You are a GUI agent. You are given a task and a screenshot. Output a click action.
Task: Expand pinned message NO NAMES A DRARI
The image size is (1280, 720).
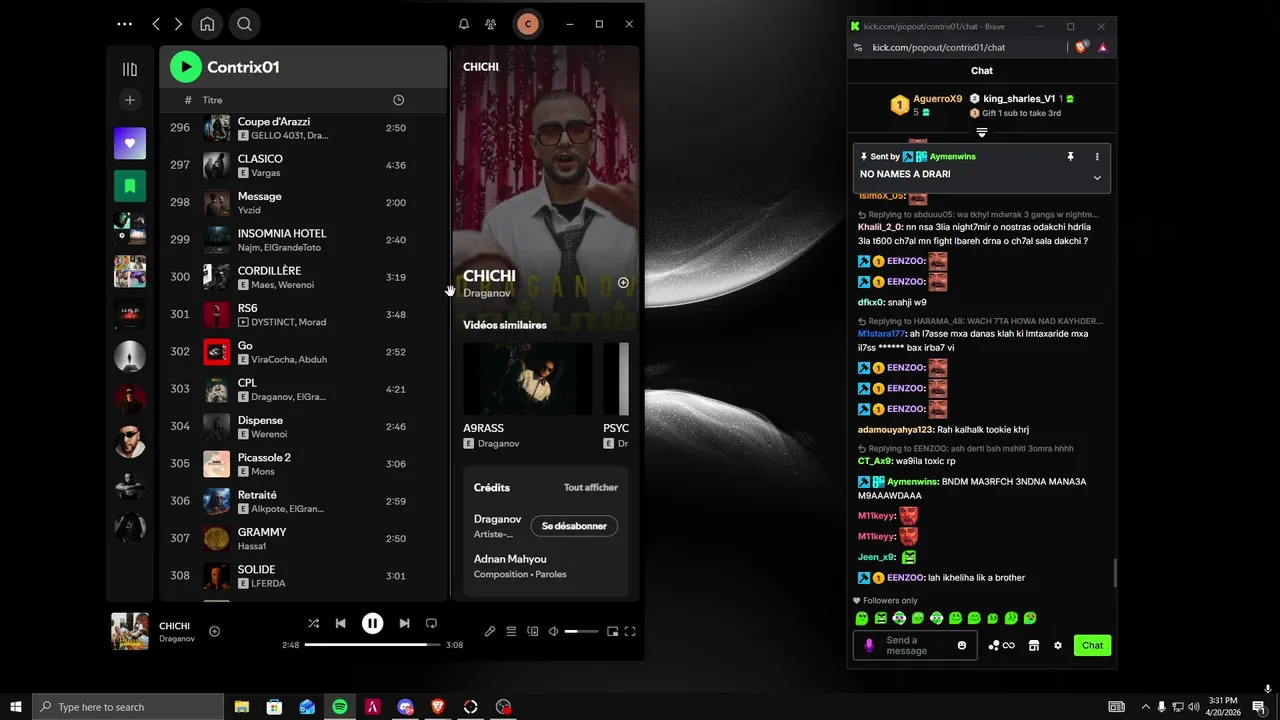click(x=1097, y=178)
